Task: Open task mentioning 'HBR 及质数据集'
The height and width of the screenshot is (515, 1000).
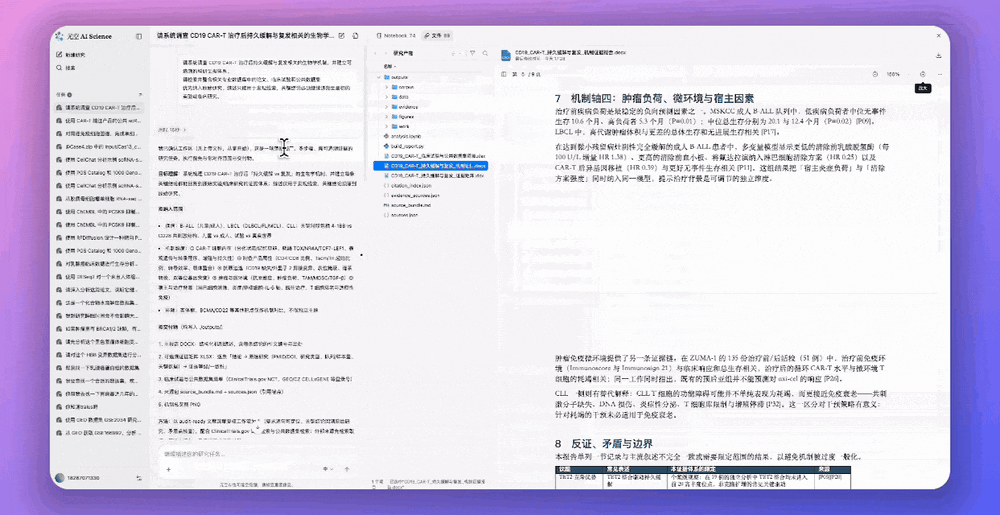Action: click(x=99, y=356)
